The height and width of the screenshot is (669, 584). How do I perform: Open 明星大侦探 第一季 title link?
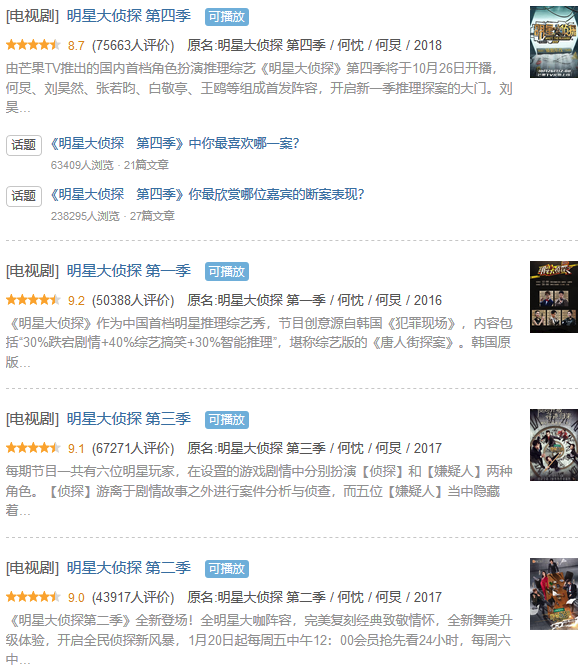(x=129, y=271)
